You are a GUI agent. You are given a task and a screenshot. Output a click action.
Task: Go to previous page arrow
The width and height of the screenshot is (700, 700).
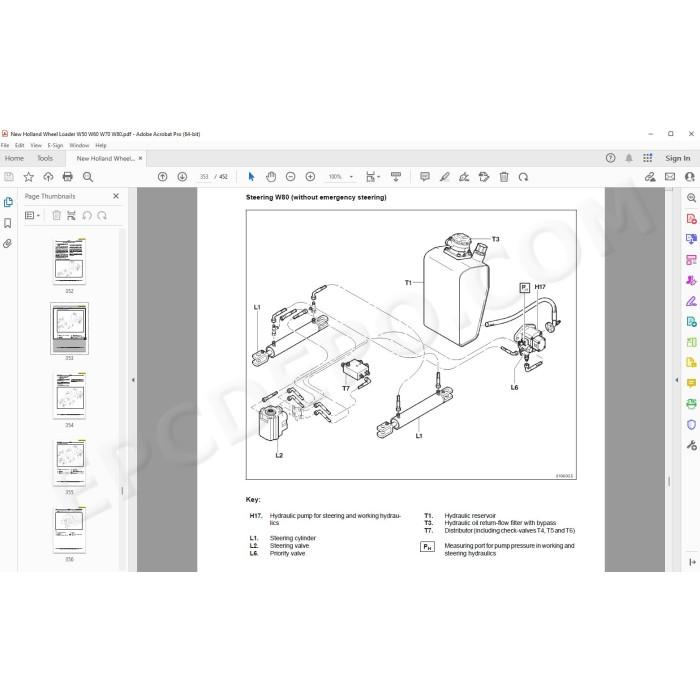[162, 177]
